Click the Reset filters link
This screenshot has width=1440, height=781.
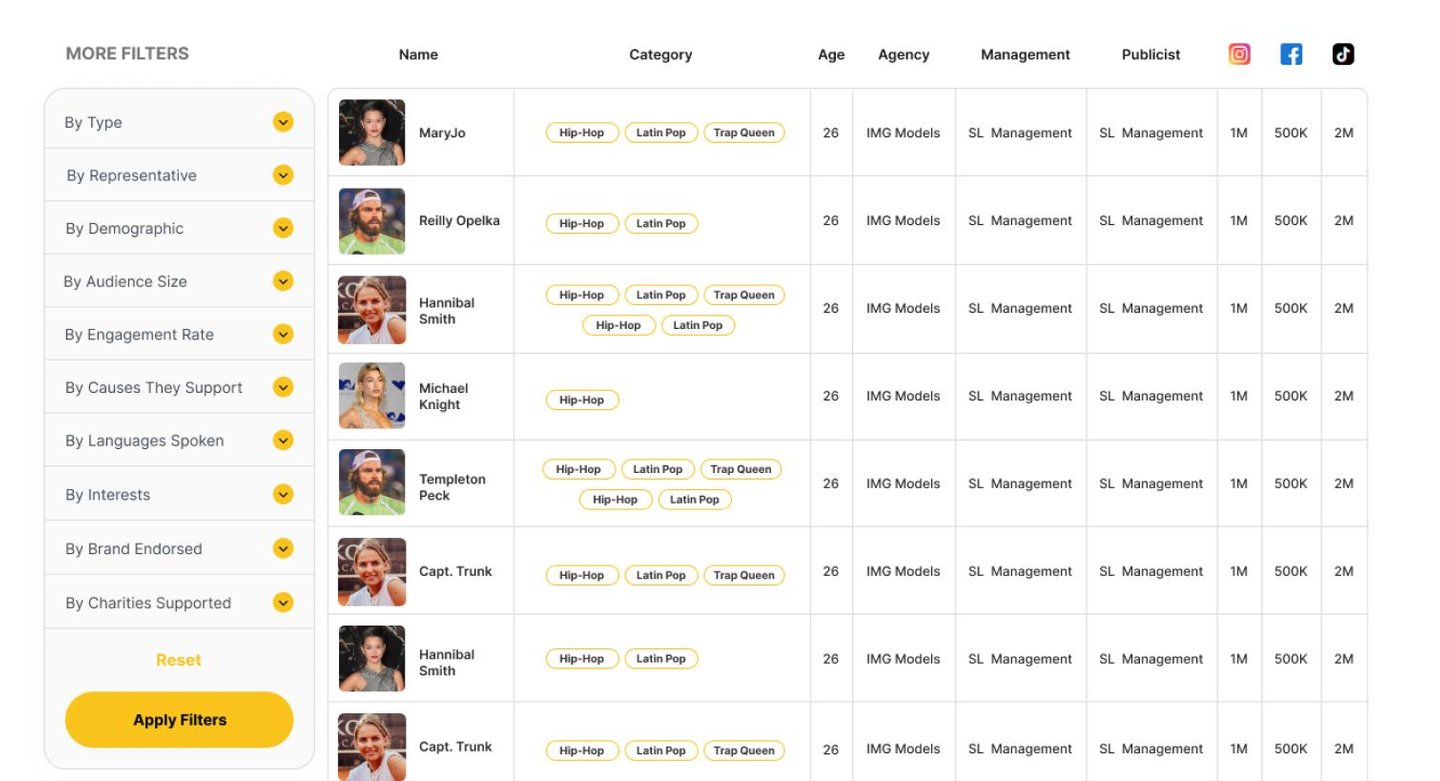click(178, 660)
